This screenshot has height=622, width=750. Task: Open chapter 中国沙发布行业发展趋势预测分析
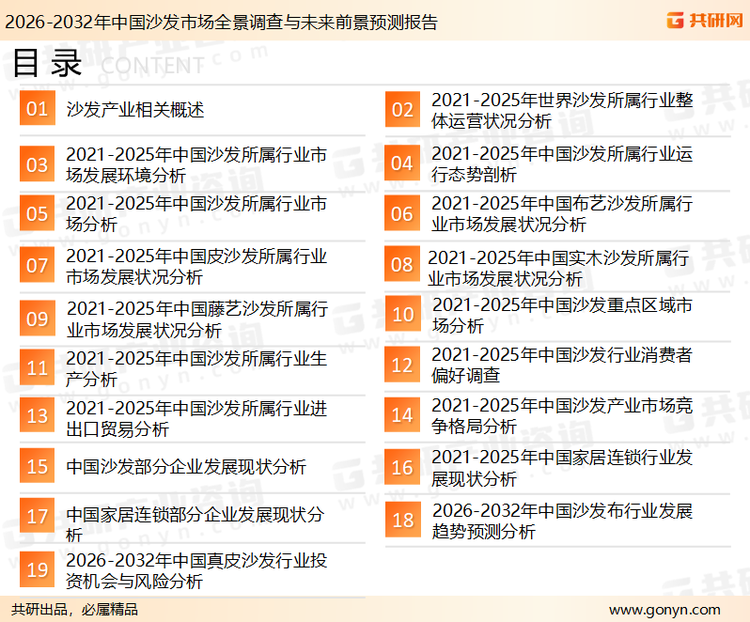click(x=562, y=521)
